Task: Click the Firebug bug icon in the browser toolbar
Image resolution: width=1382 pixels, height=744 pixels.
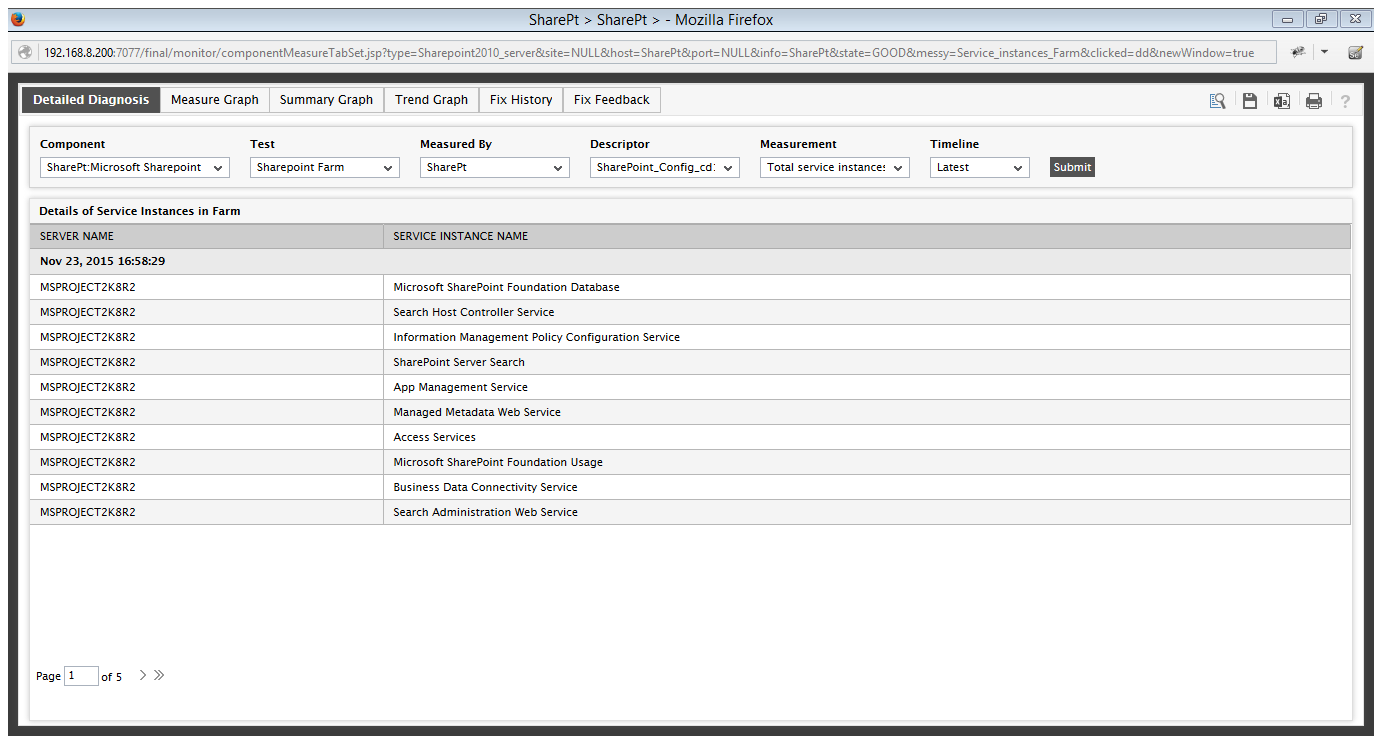Action: pos(1298,52)
